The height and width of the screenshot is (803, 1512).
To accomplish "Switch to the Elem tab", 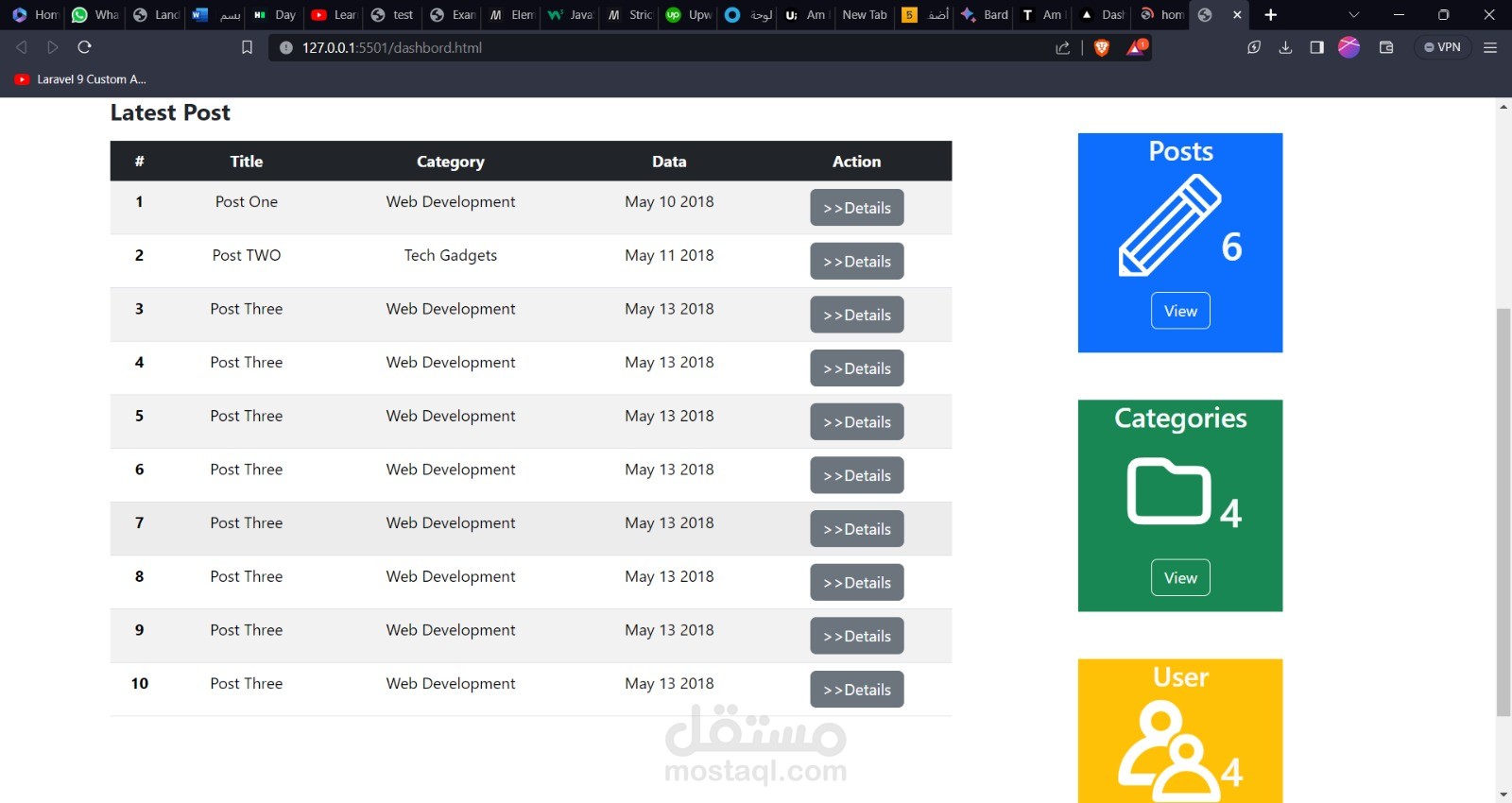I will 511,15.
